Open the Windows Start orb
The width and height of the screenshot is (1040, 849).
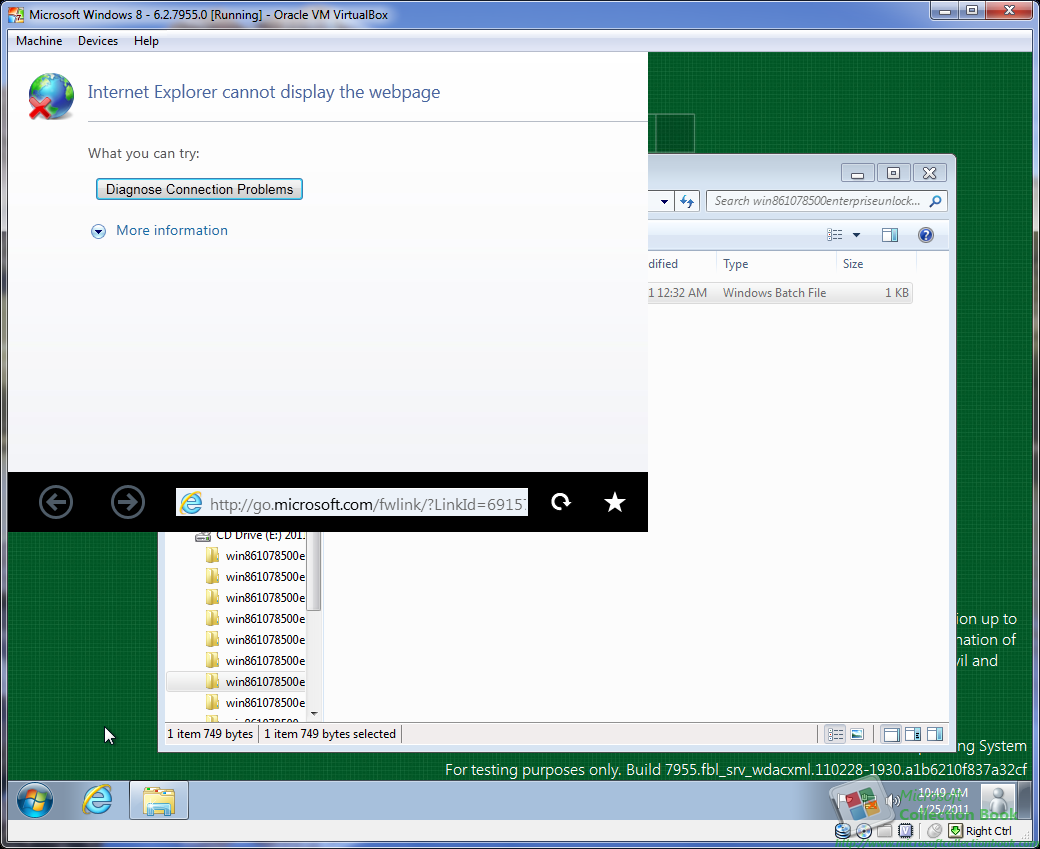(34, 800)
